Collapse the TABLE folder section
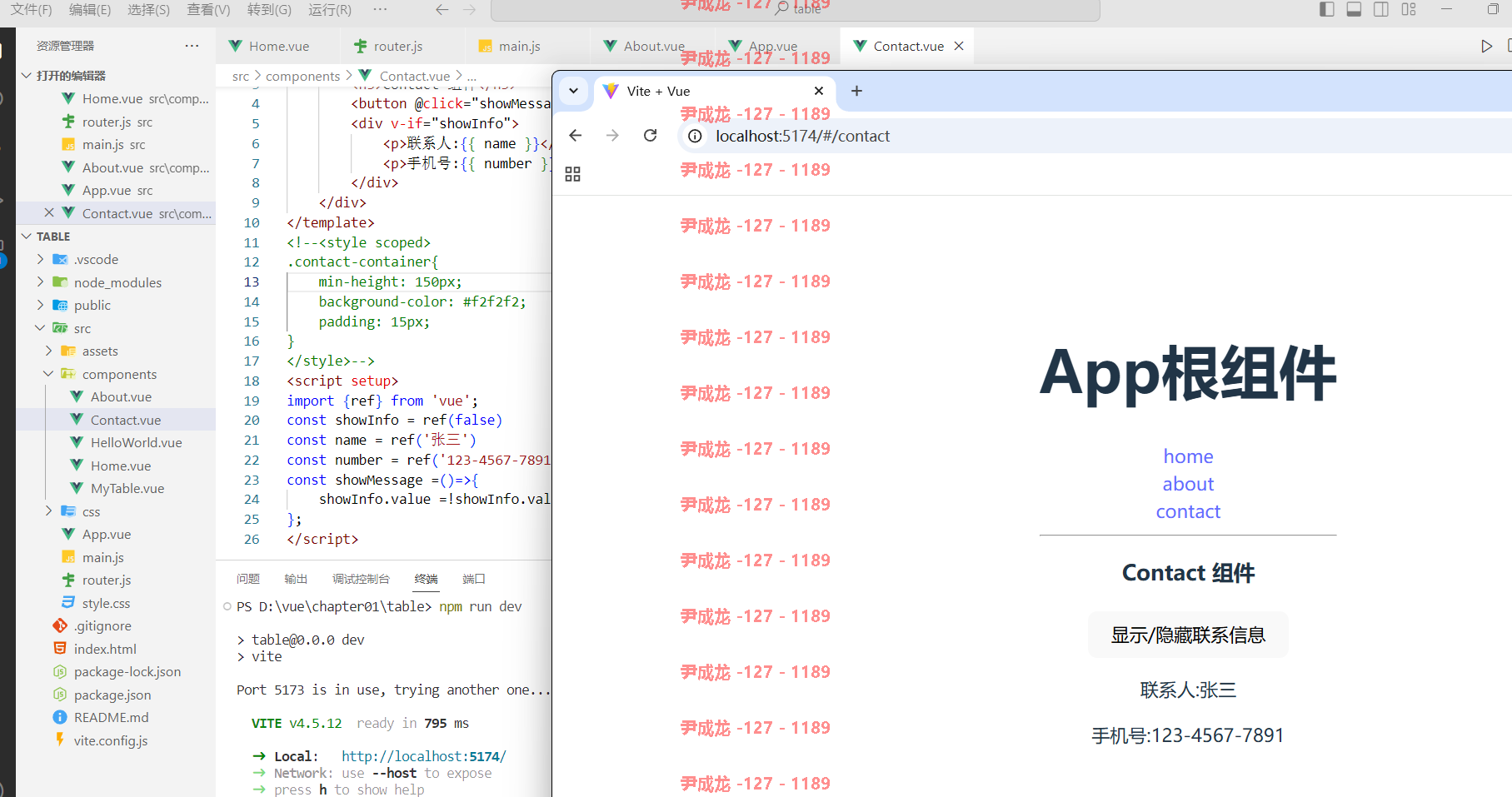The height and width of the screenshot is (797, 1512). pos(26,237)
